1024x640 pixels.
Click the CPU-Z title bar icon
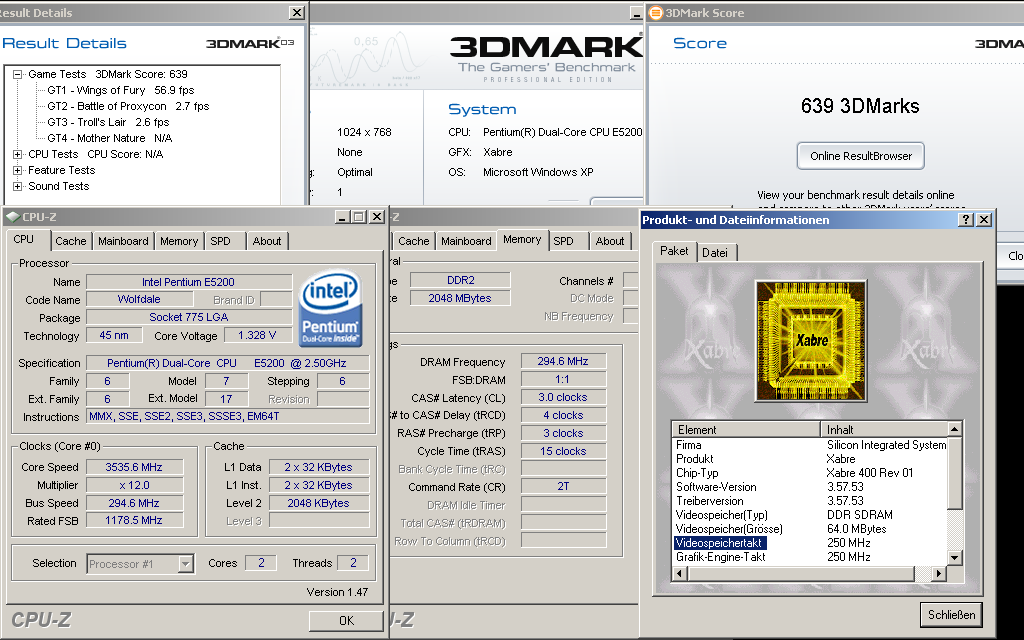click(13, 217)
